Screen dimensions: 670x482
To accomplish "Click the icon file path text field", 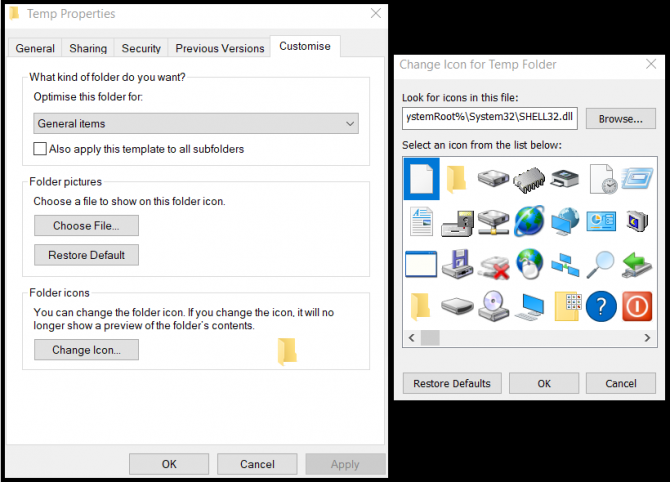I will (x=490, y=118).
